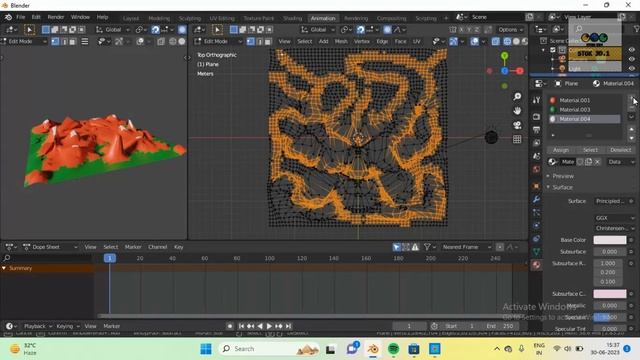Open the Nearest Frame snapping dropdown
640x360 pixels.
[x=467, y=247]
